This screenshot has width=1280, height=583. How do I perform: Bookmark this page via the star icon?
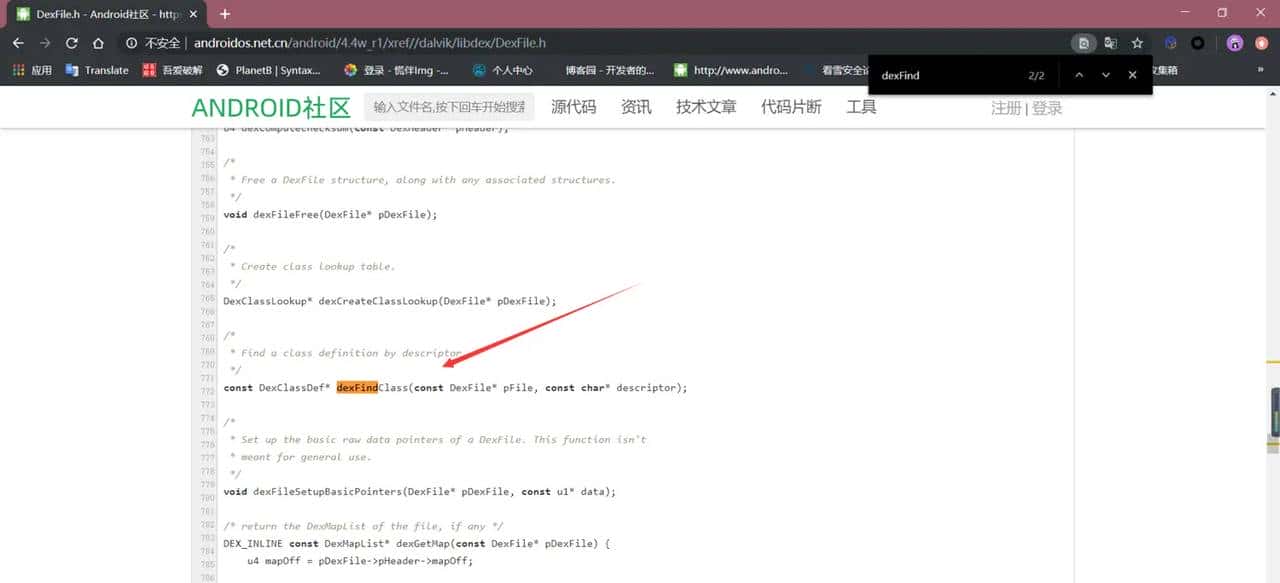click(x=1137, y=43)
